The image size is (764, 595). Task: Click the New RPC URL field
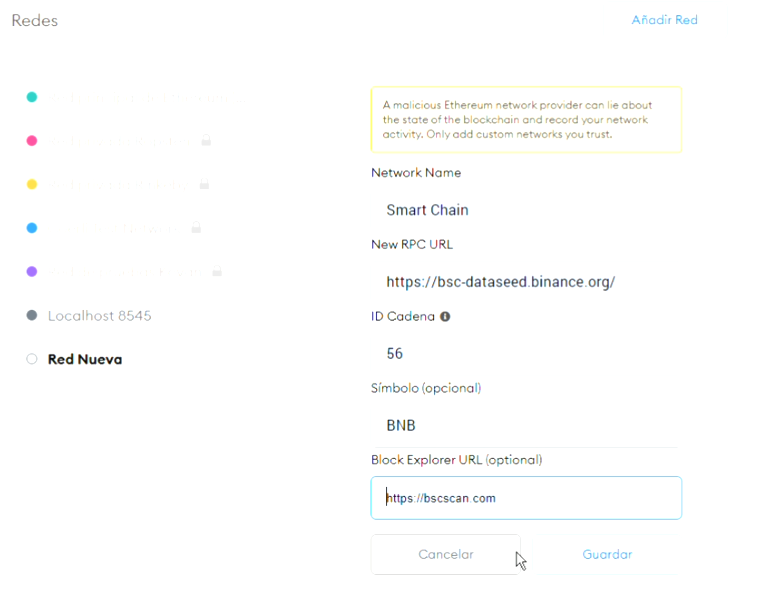pyautogui.click(x=526, y=282)
